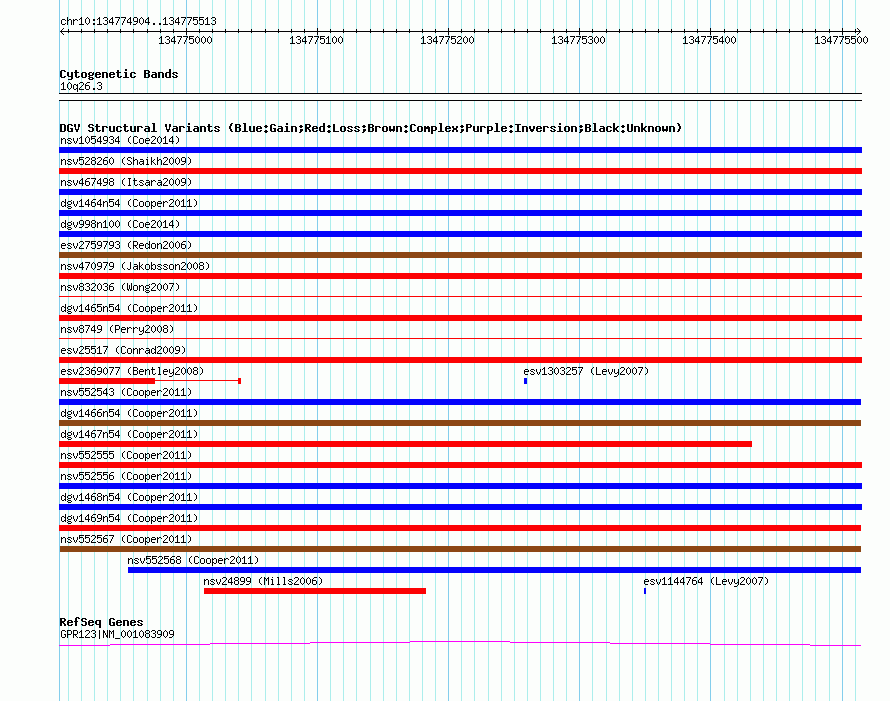This screenshot has height=701, width=890.
Task: Click the DGV Structural Variants track title
Action: (x=370, y=128)
